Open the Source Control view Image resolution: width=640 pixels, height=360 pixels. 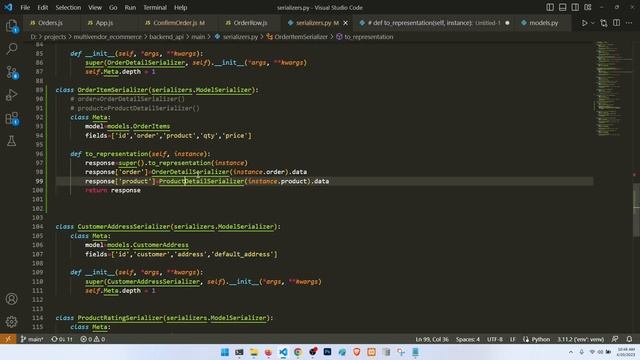(11, 72)
